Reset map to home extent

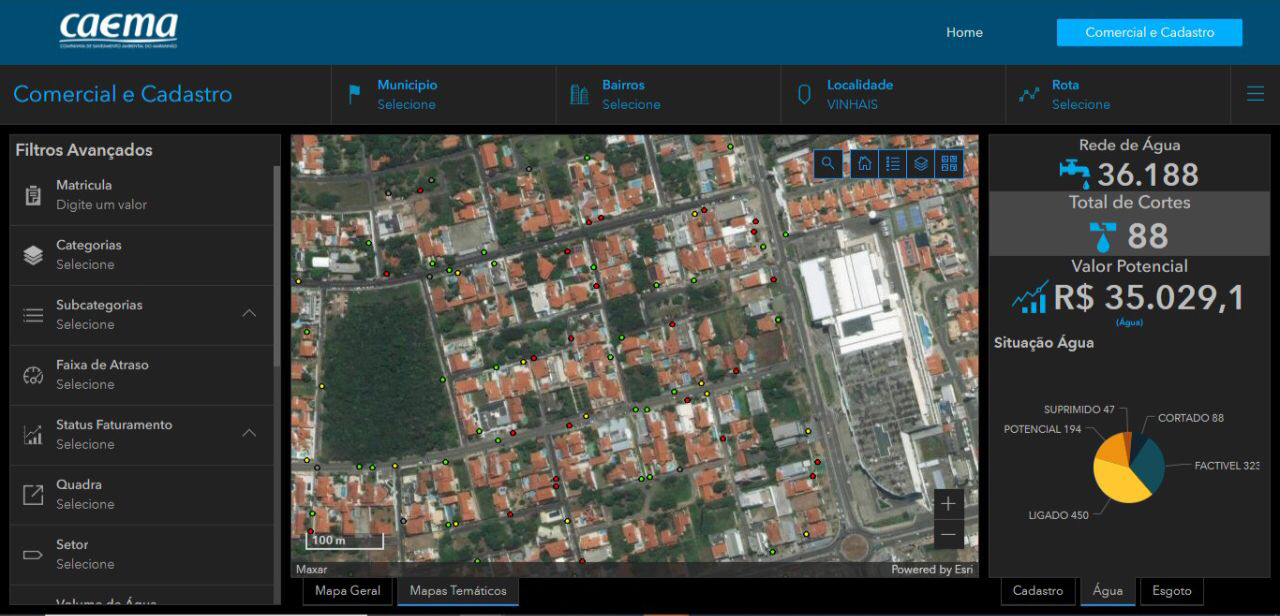pyautogui.click(x=866, y=163)
